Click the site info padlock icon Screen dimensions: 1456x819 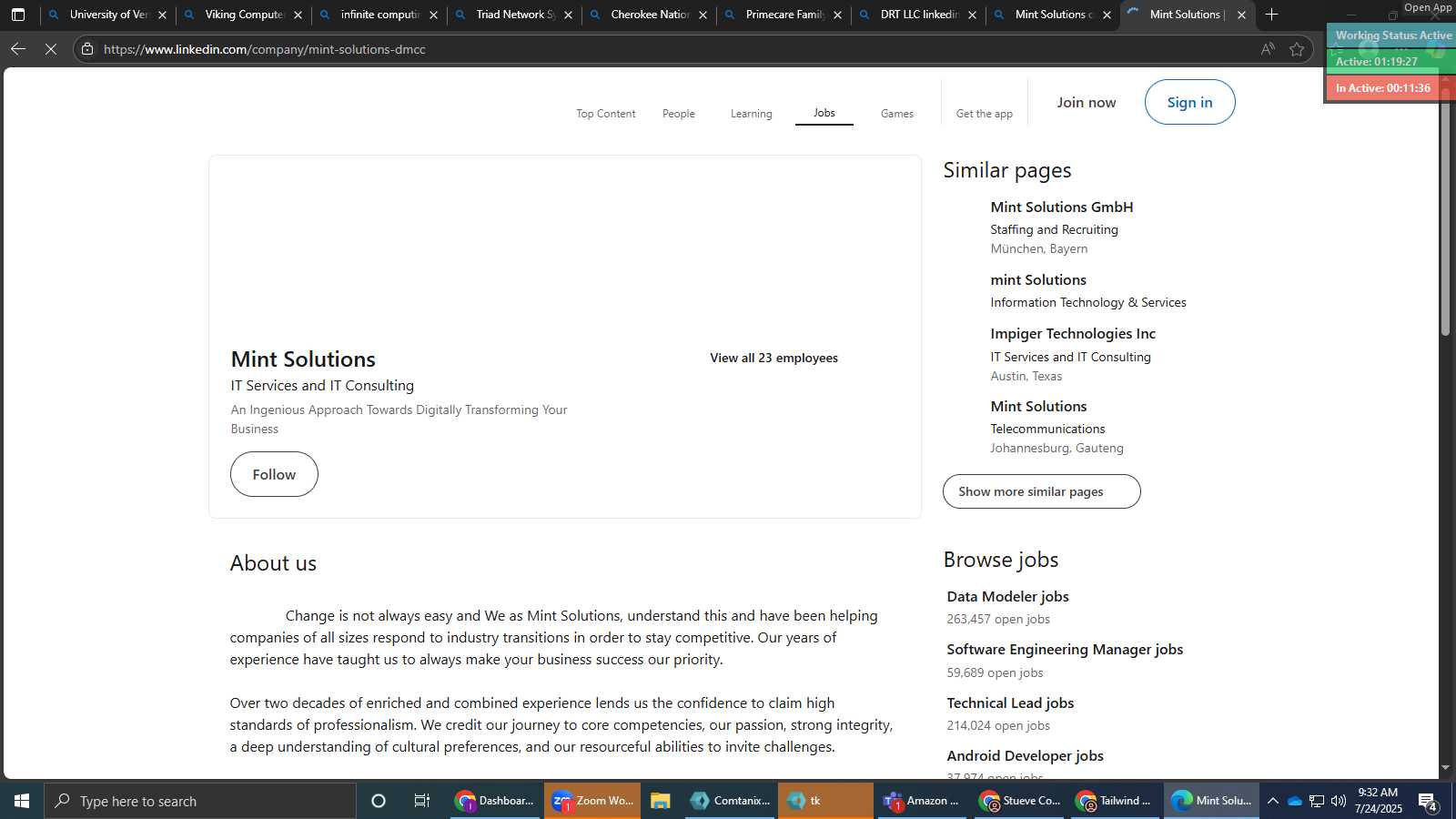pyautogui.click(x=87, y=49)
